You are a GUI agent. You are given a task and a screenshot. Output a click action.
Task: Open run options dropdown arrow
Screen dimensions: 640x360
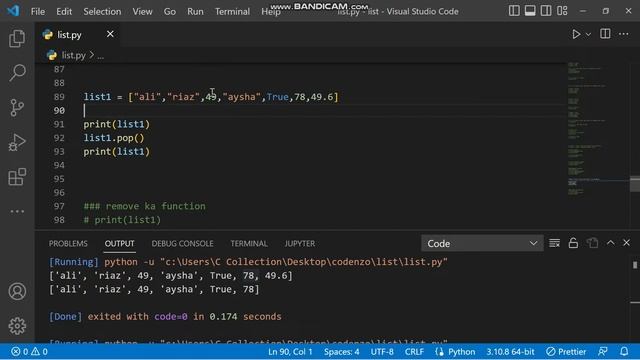click(588, 35)
